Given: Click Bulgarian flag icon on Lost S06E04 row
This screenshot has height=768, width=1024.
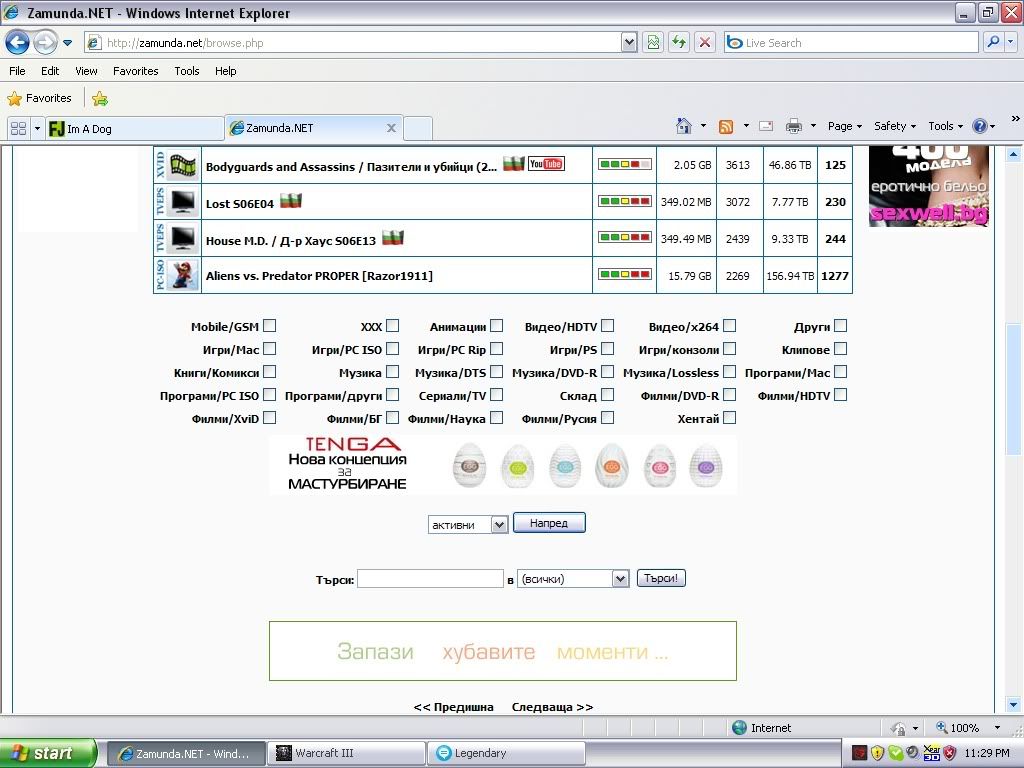Looking at the screenshot, I should [291, 201].
